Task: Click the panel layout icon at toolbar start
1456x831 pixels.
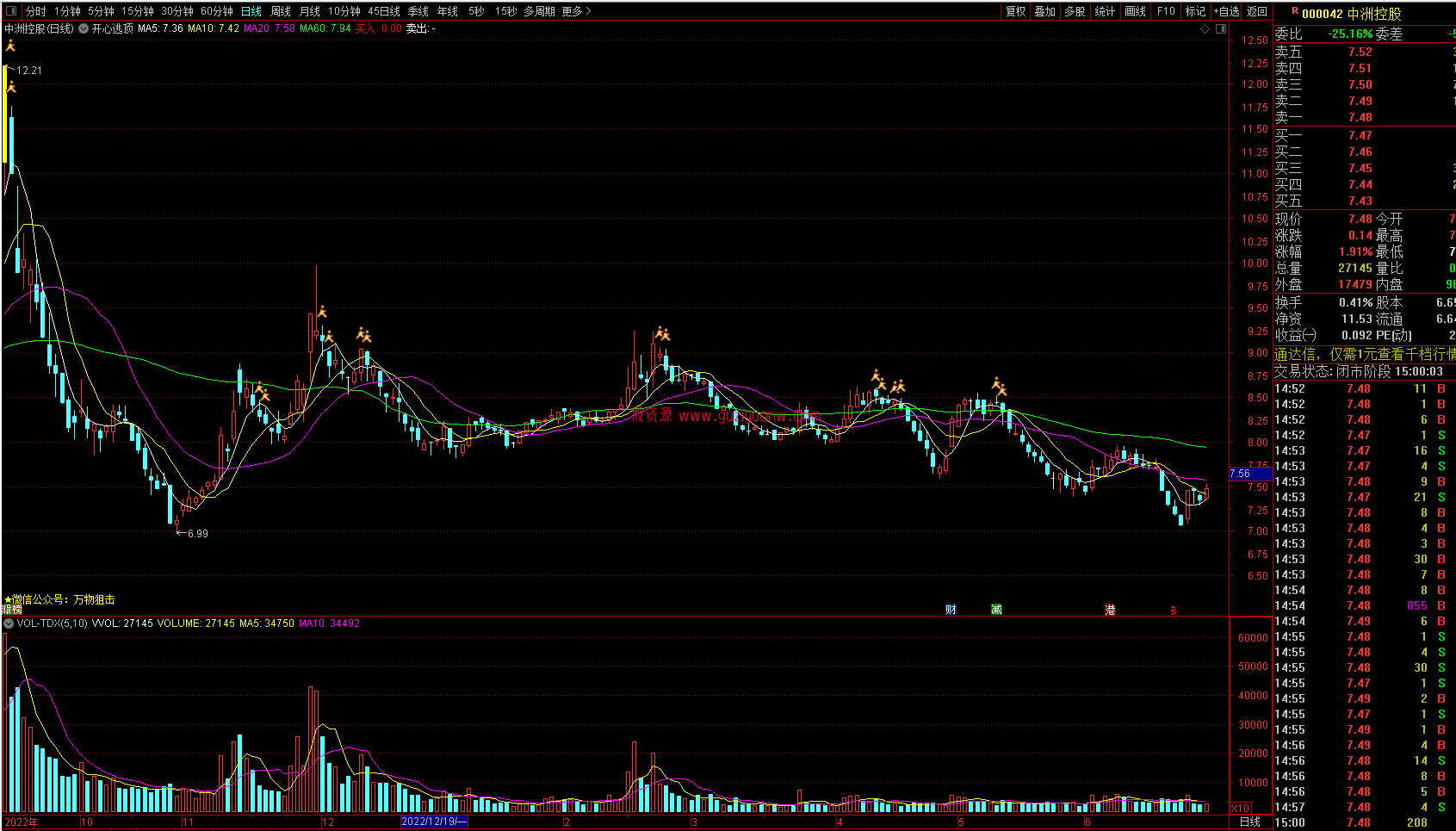Action: click(x=11, y=11)
